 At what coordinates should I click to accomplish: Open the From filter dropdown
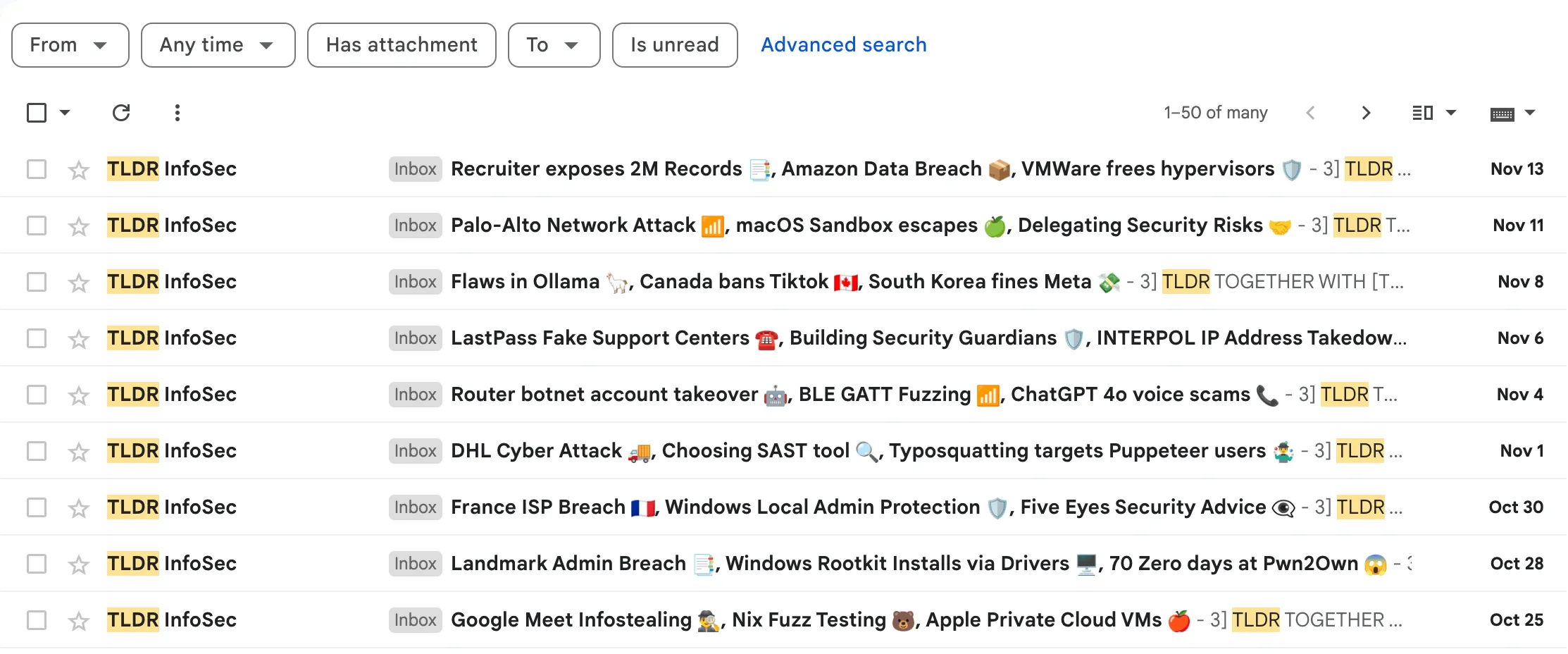(x=70, y=45)
